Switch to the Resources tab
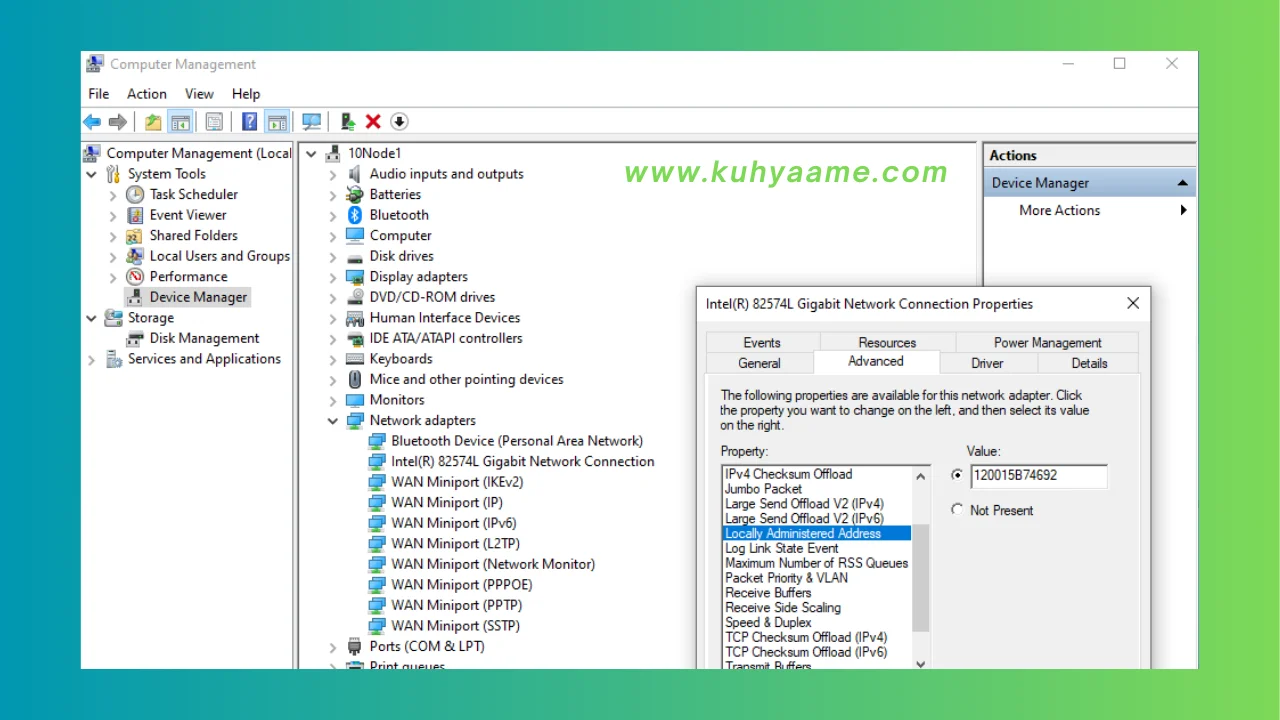Screen dimensions: 1280x720 pos(887,342)
